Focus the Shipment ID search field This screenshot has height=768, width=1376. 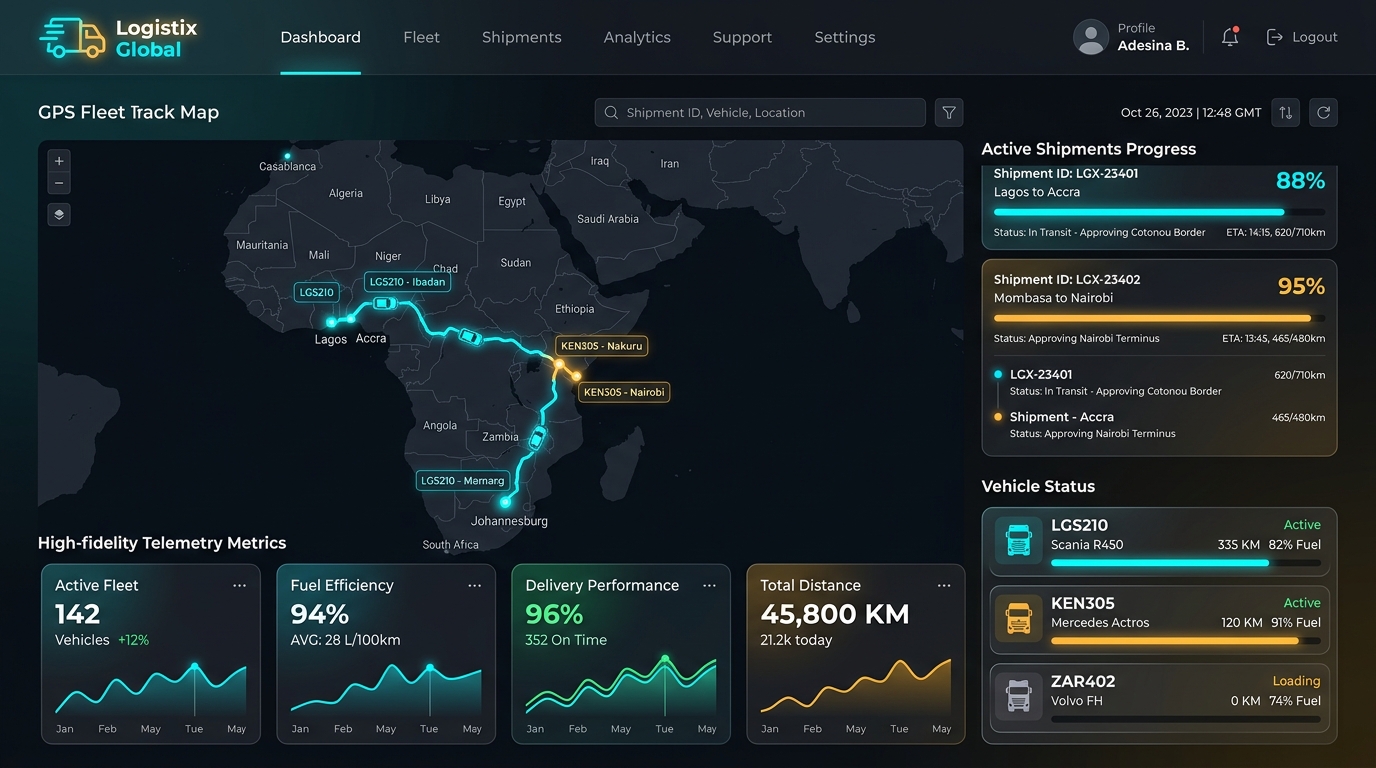760,112
